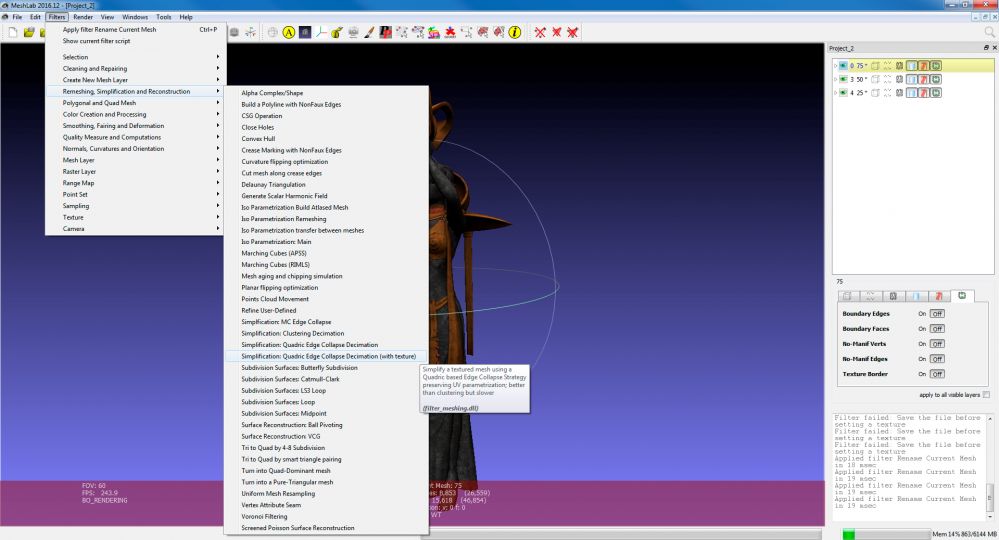Toggle bounding box icon on layer 75 row
Screen dimensions: 999x540
(875, 66)
